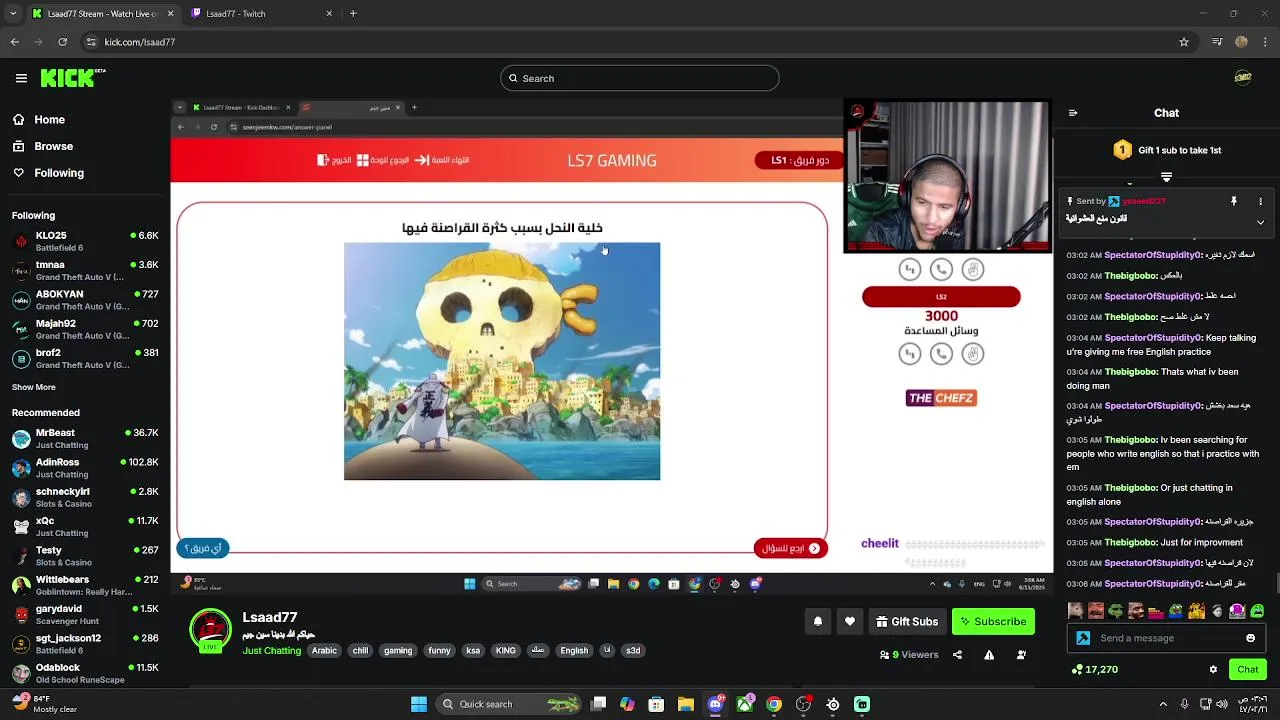
Task: Expand pinned message chevron
Action: [x=1260, y=222]
